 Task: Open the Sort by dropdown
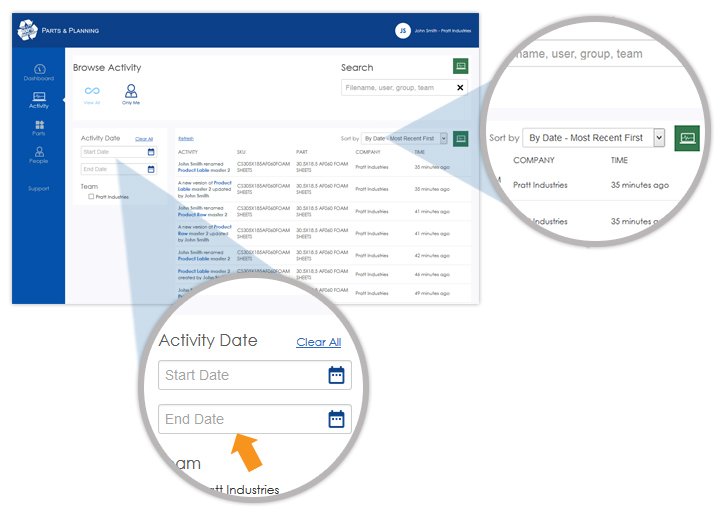[x=405, y=138]
